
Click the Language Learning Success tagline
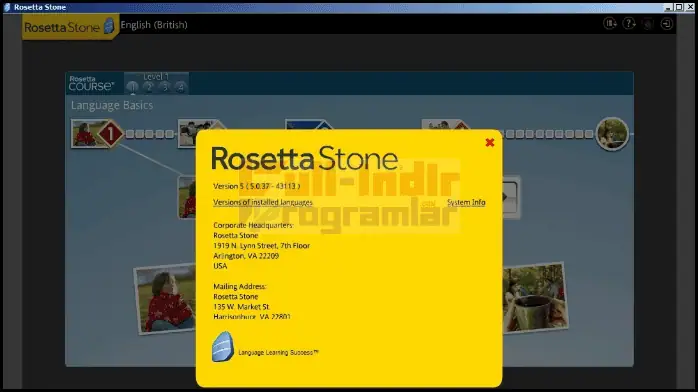(278, 352)
